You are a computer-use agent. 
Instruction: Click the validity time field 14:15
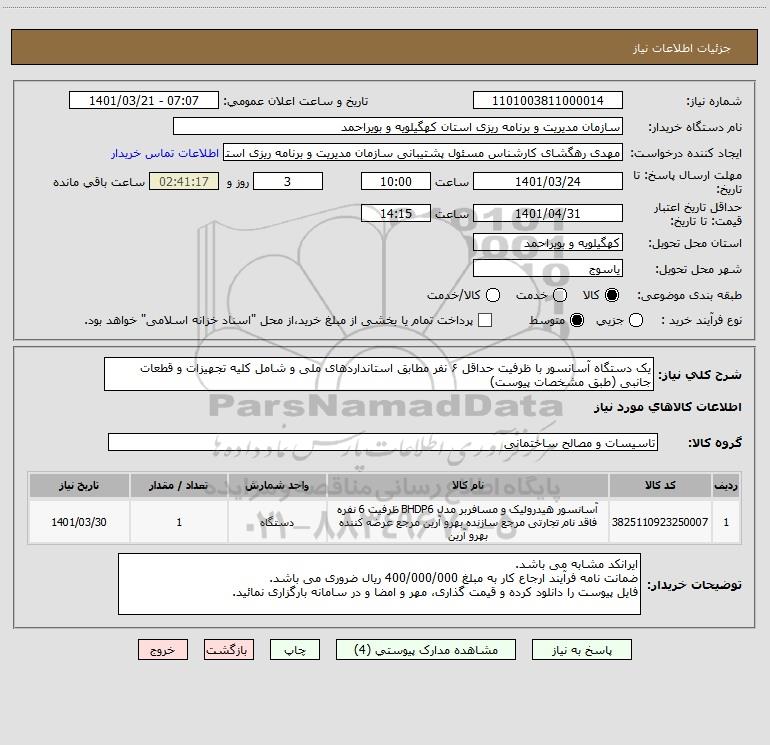(x=396, y=213)
